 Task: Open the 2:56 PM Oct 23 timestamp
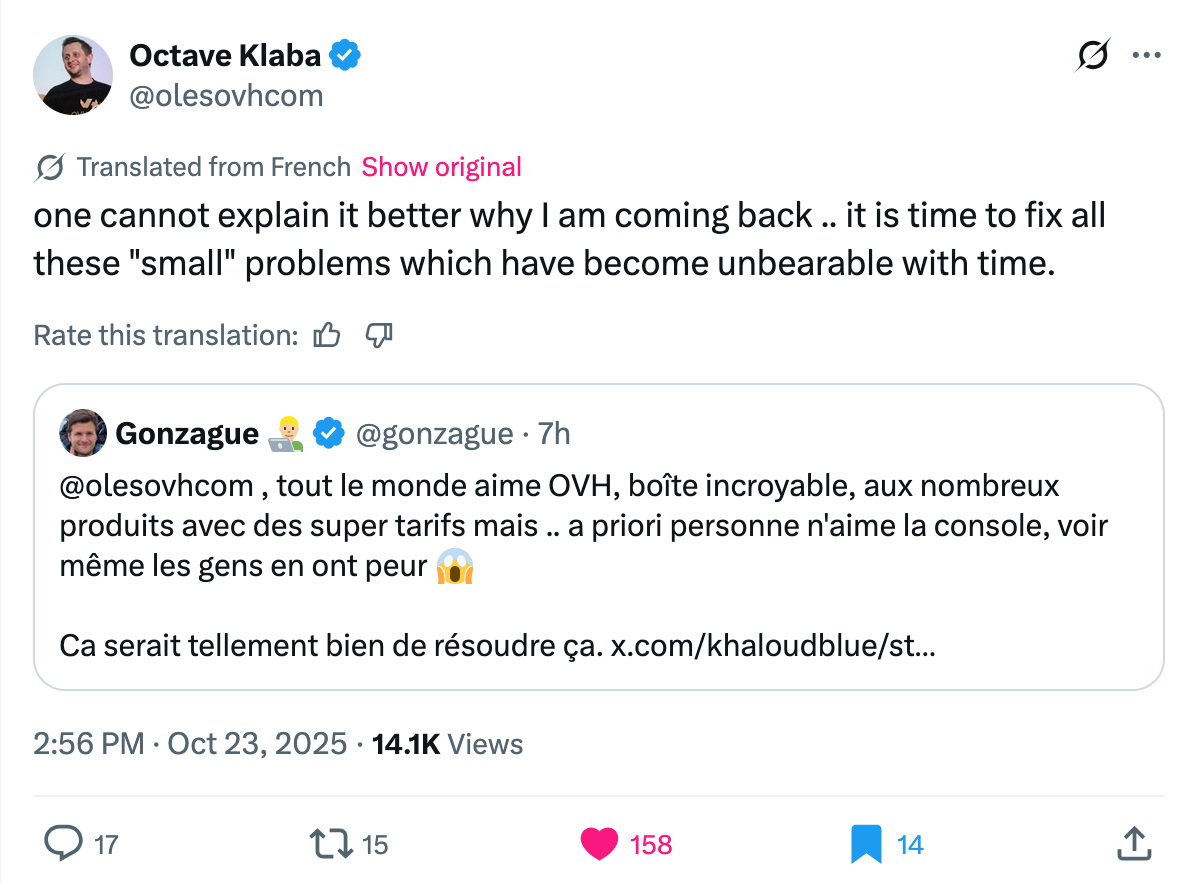(190, 744)
